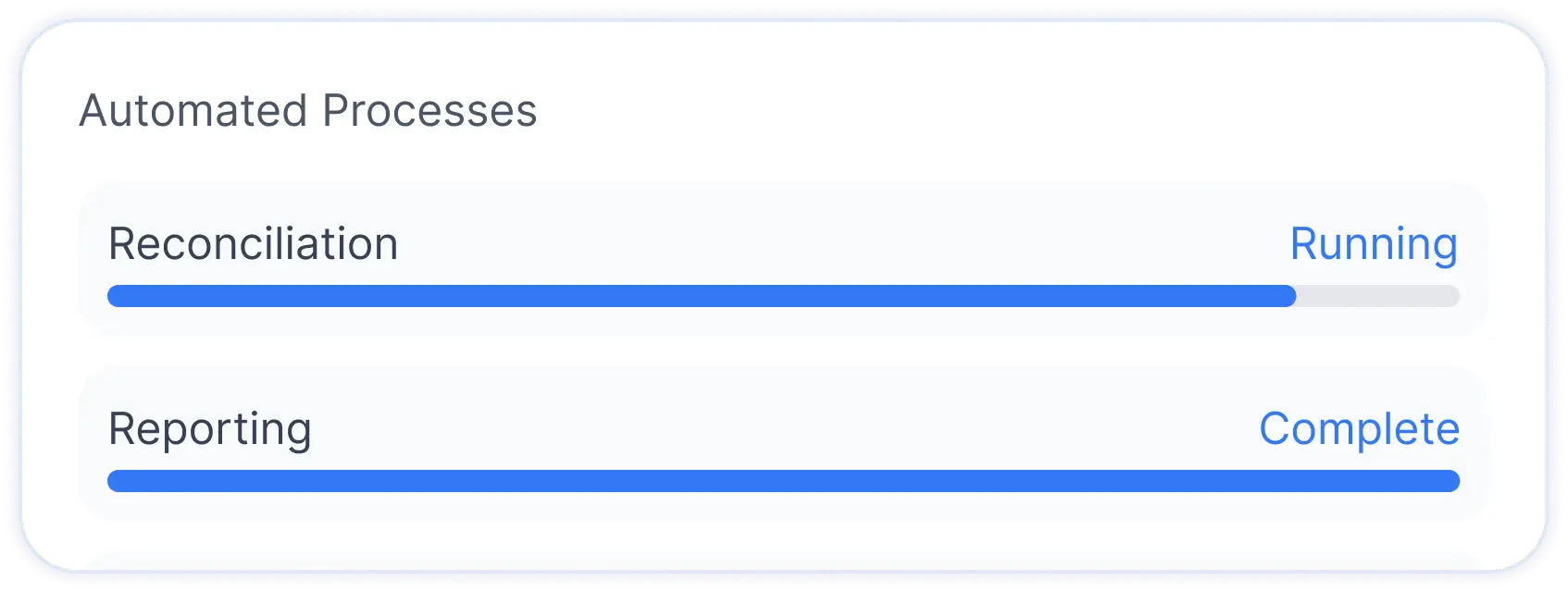Click the word Processes in the title

click(x=429, y=111)
